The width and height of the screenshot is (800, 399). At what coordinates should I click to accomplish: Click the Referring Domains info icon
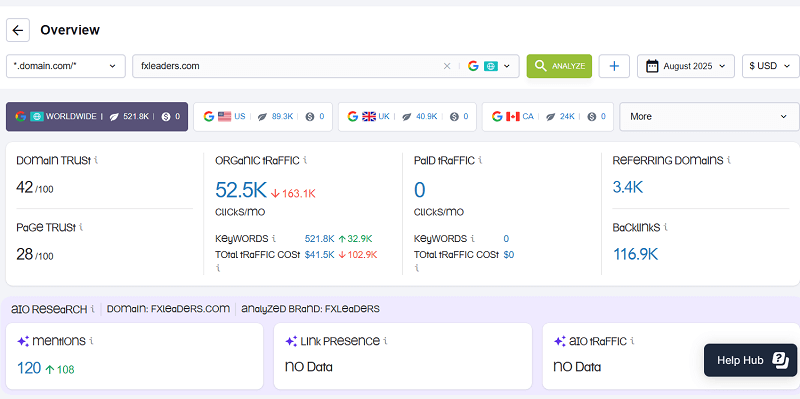[x=729, y=160]
